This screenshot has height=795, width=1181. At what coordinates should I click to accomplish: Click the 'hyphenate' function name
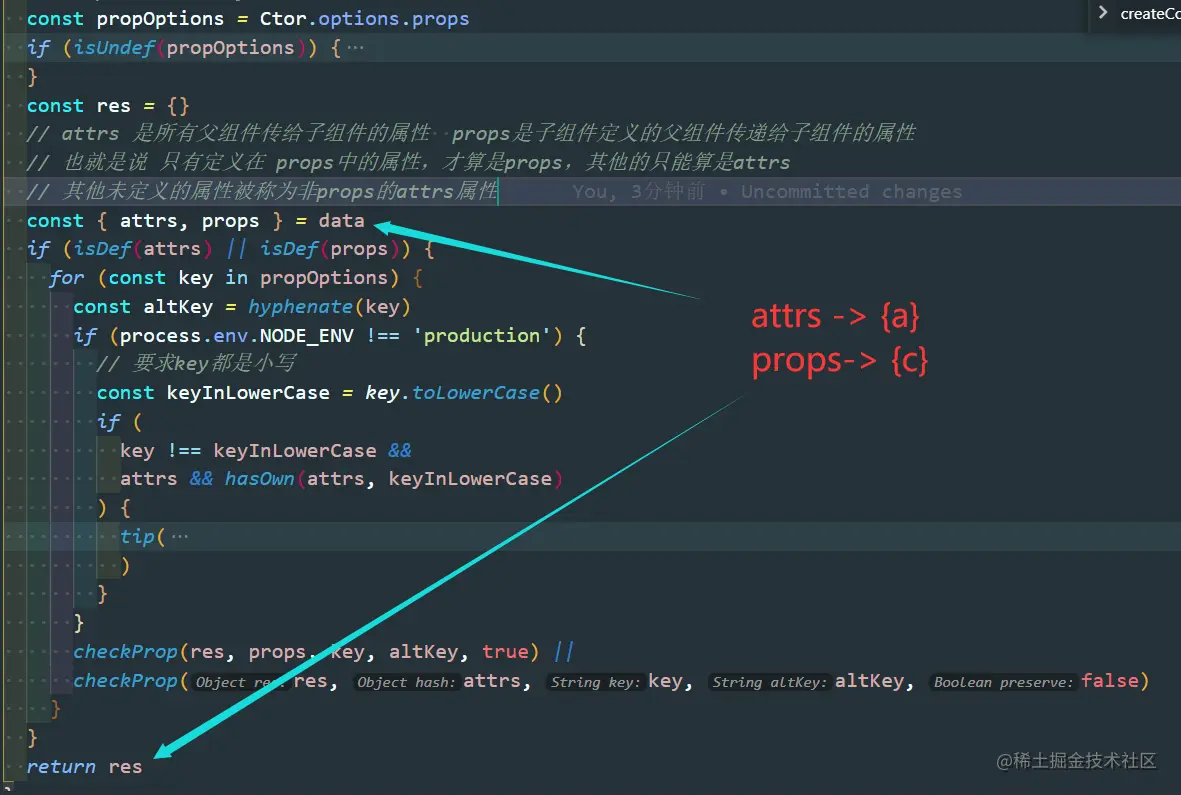pyautogui.click(x=300, y=307)
